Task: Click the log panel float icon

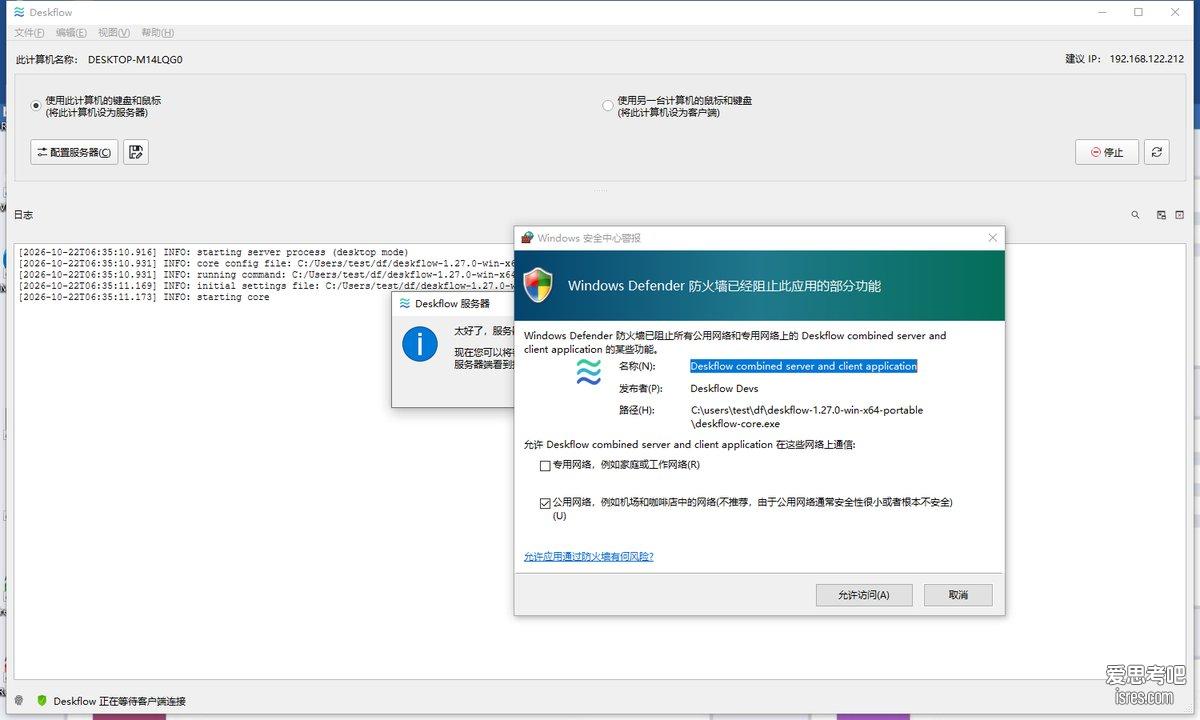Action: point(1161,215)
